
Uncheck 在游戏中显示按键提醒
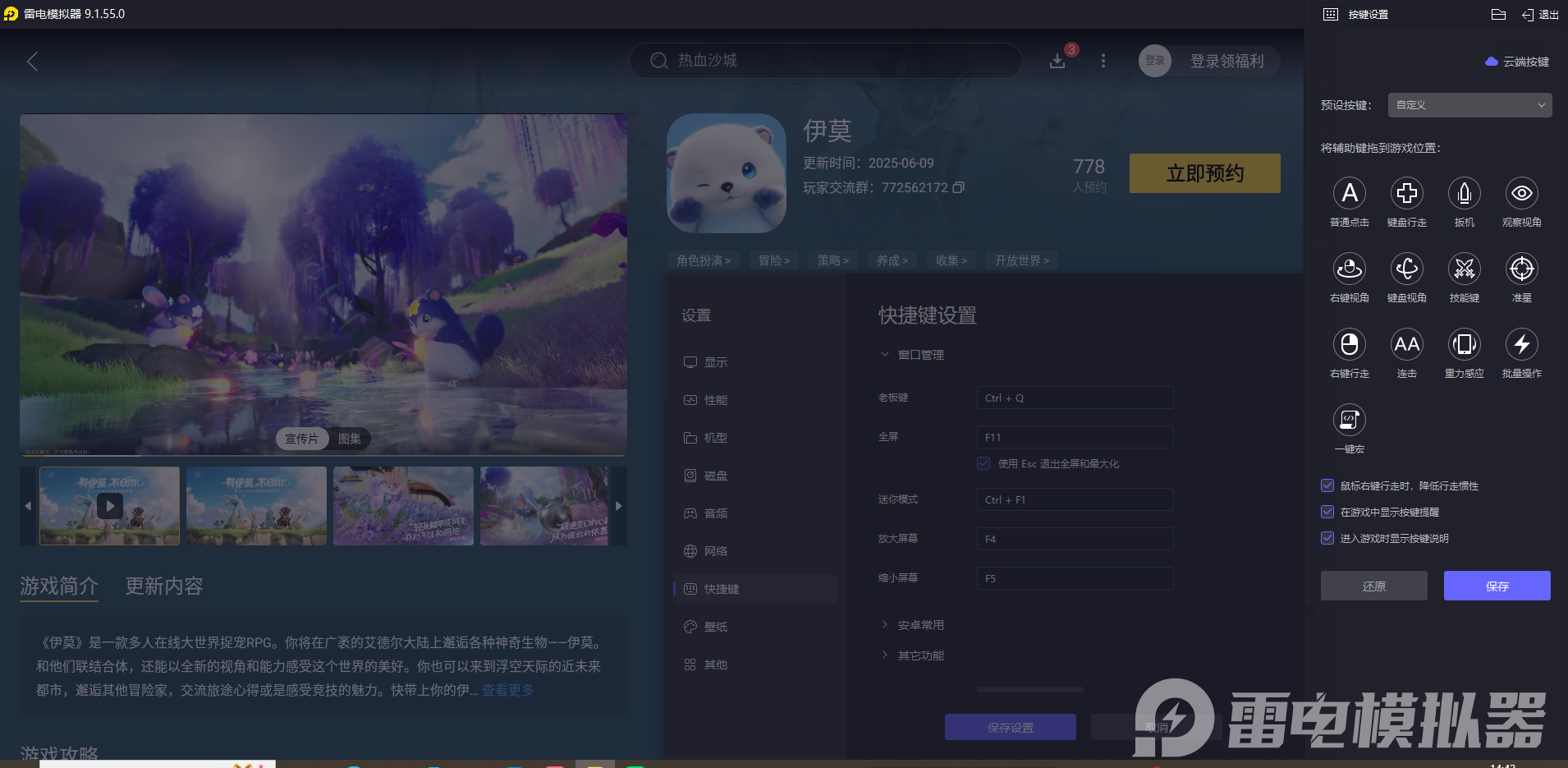[1327, 512]
